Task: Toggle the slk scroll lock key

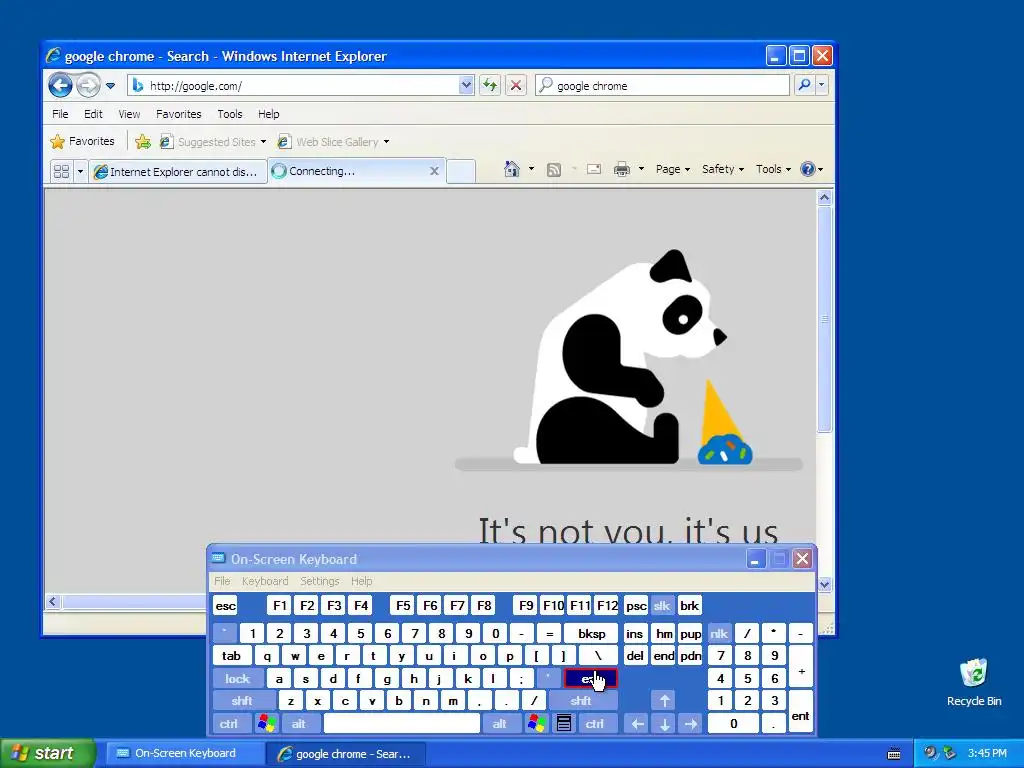Action: [662, 606]
